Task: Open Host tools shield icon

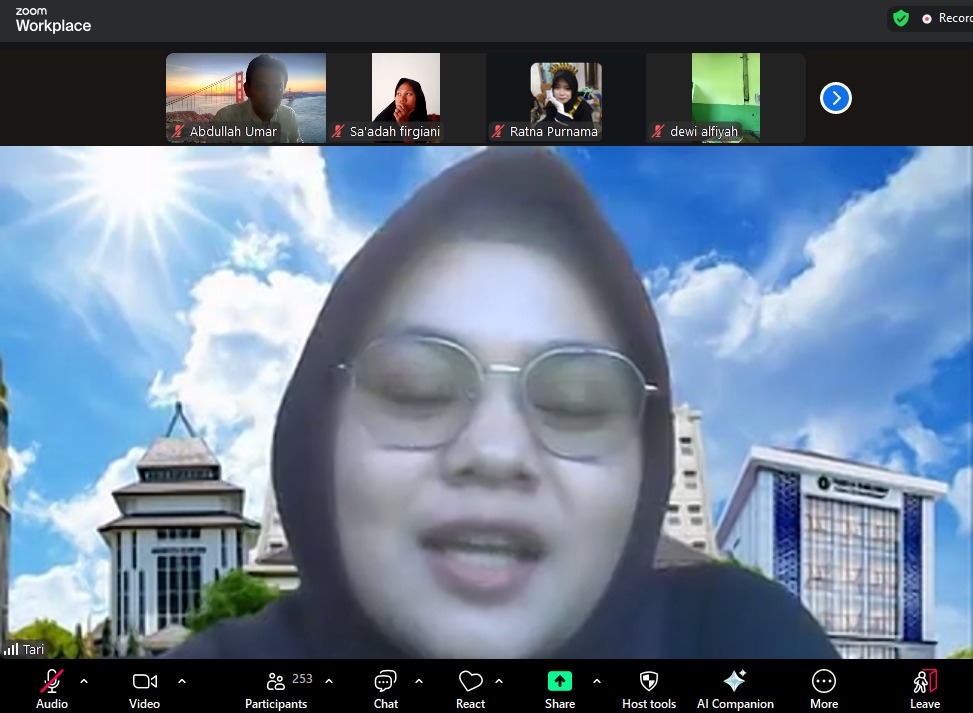Action: pyautogui.click(x=649, y=681)
